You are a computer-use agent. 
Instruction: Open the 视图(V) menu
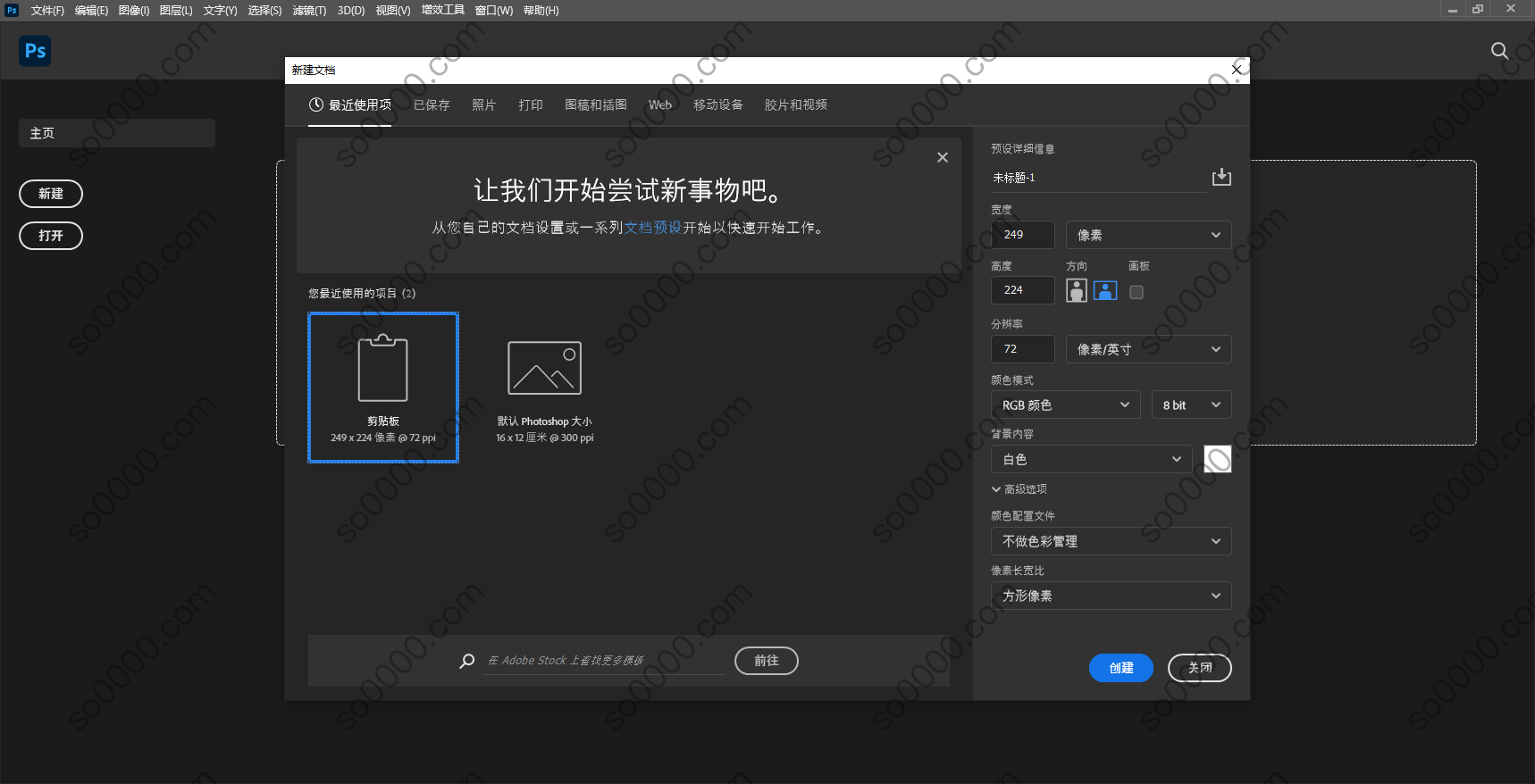point(393,11)
